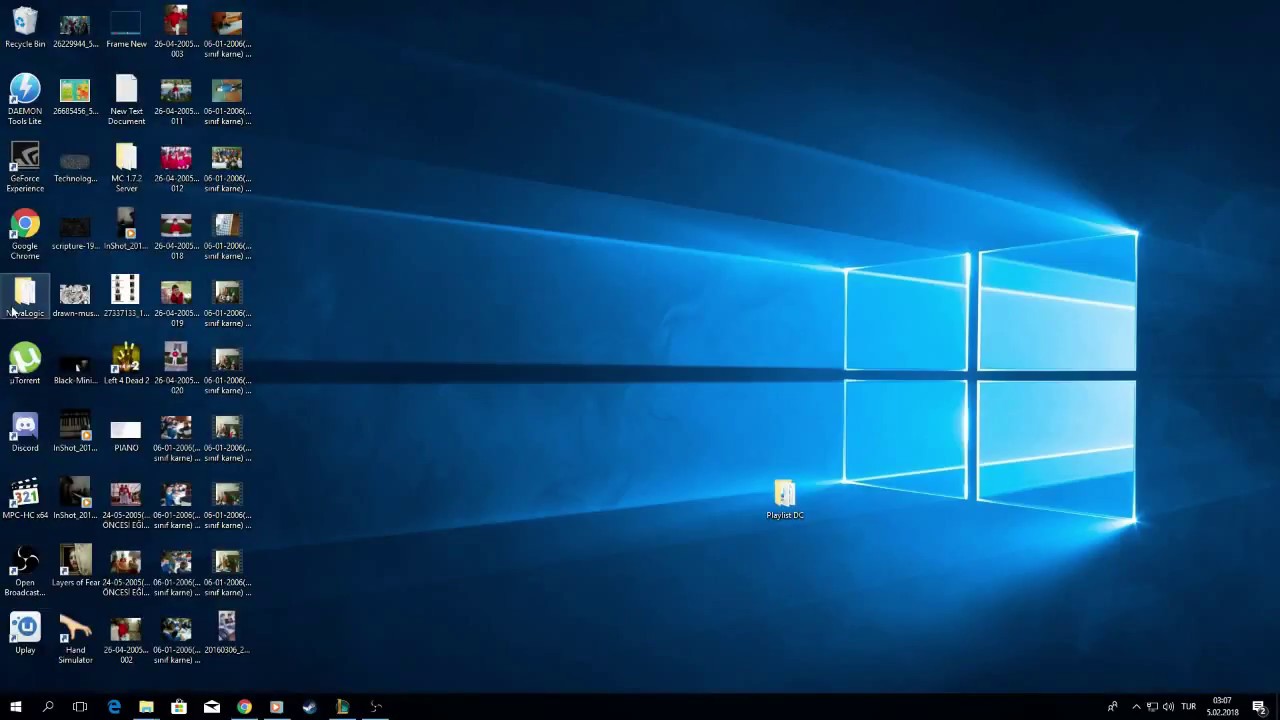Open the Action Center notifications

coord(1259,707)
